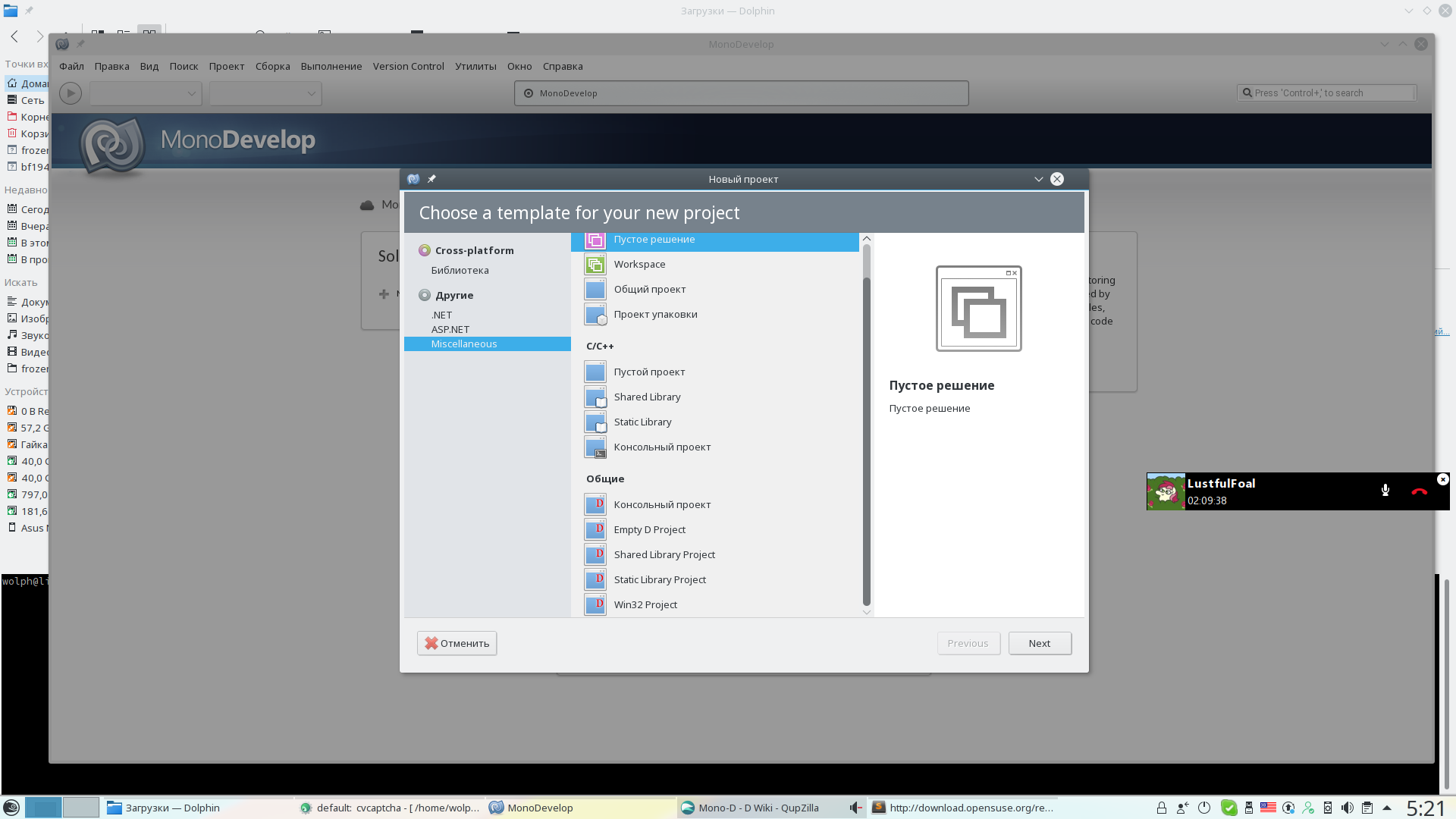Focus the MonoDevelop search field
The width and height of the screenshot is (1456, 819).
pyautogui.click(x=1327, y=93)
